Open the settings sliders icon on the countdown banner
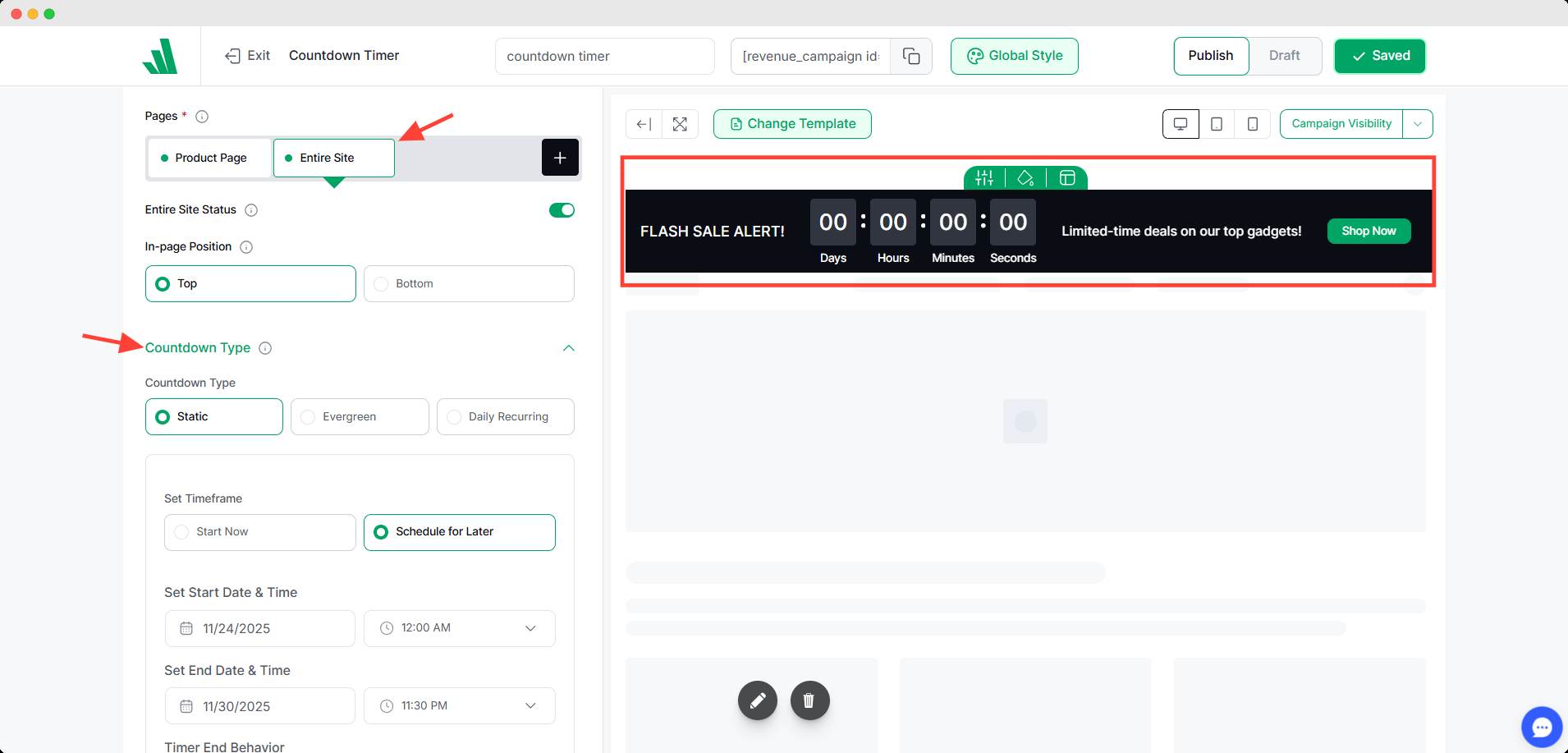Screen dimensions: 1568x753 tap(985, 177)
